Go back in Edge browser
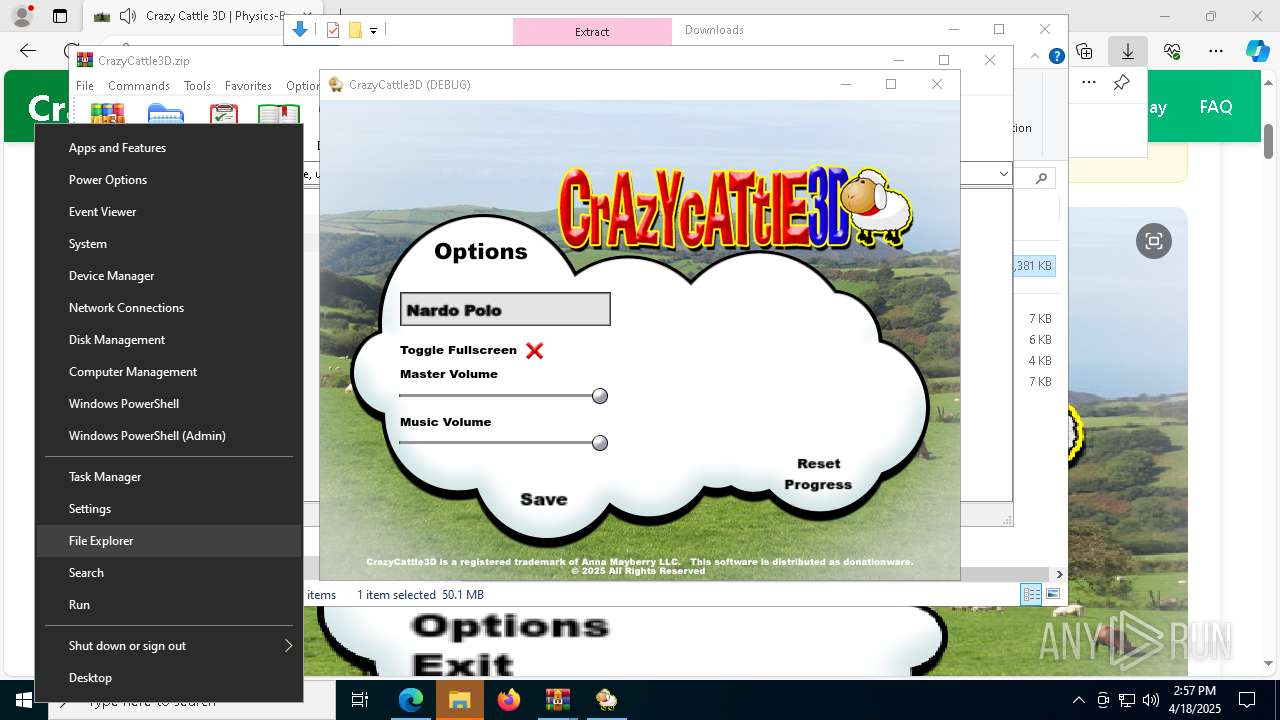The image size is (1280, 720). pos(28,51)
